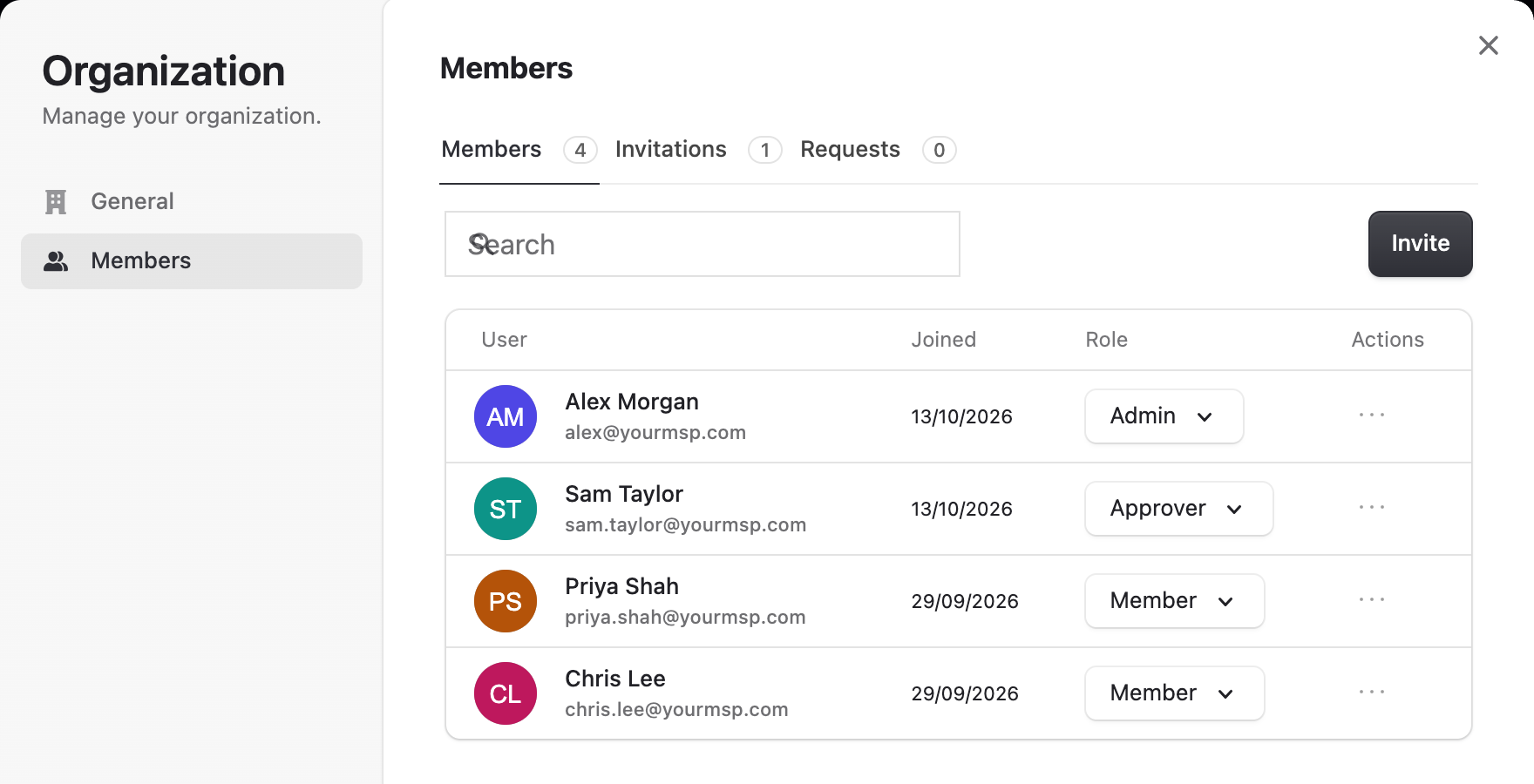Click the 'Manage your organization.' subtitle

(181, 116)
